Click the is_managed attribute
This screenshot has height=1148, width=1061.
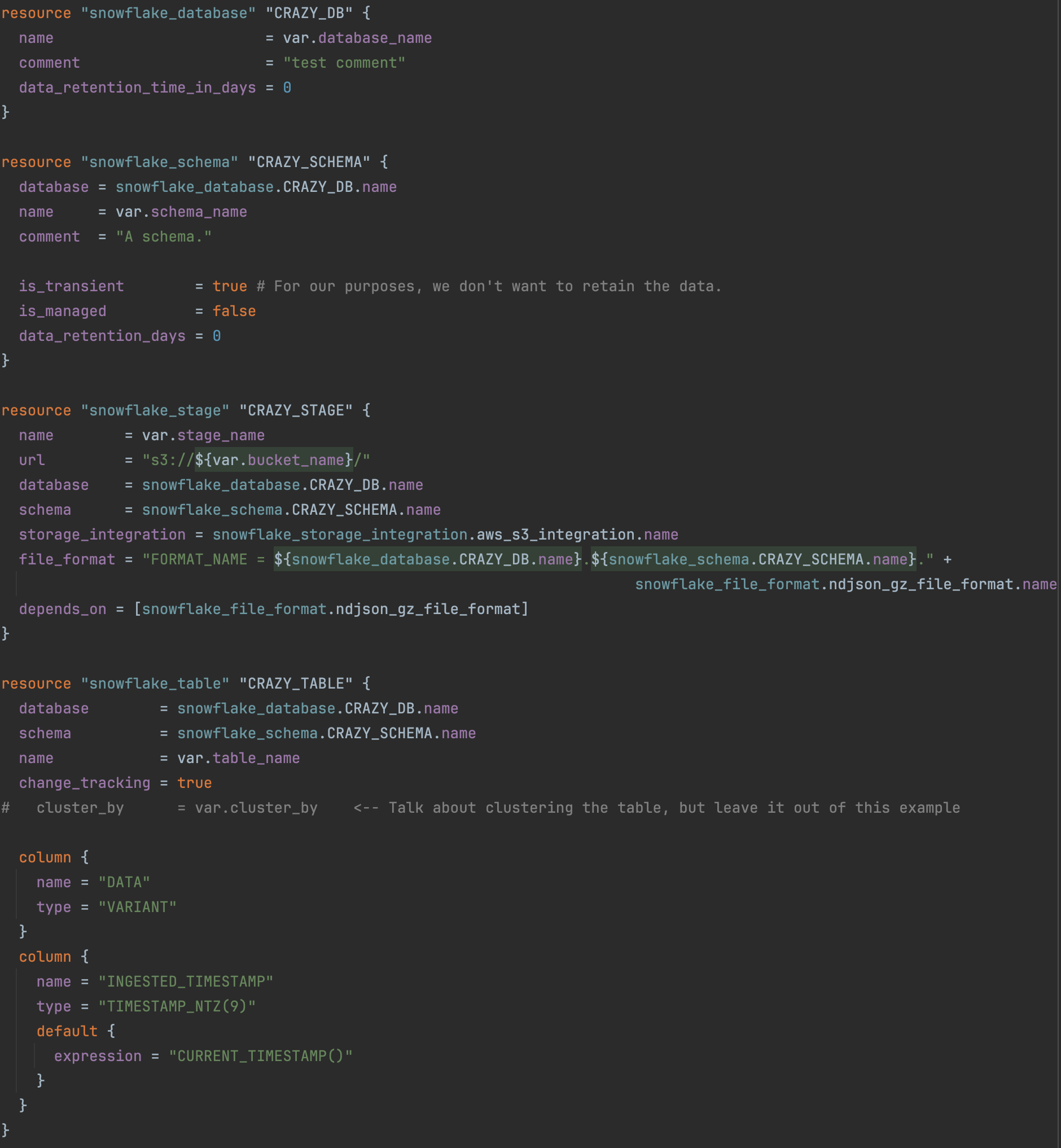[63, 311]
